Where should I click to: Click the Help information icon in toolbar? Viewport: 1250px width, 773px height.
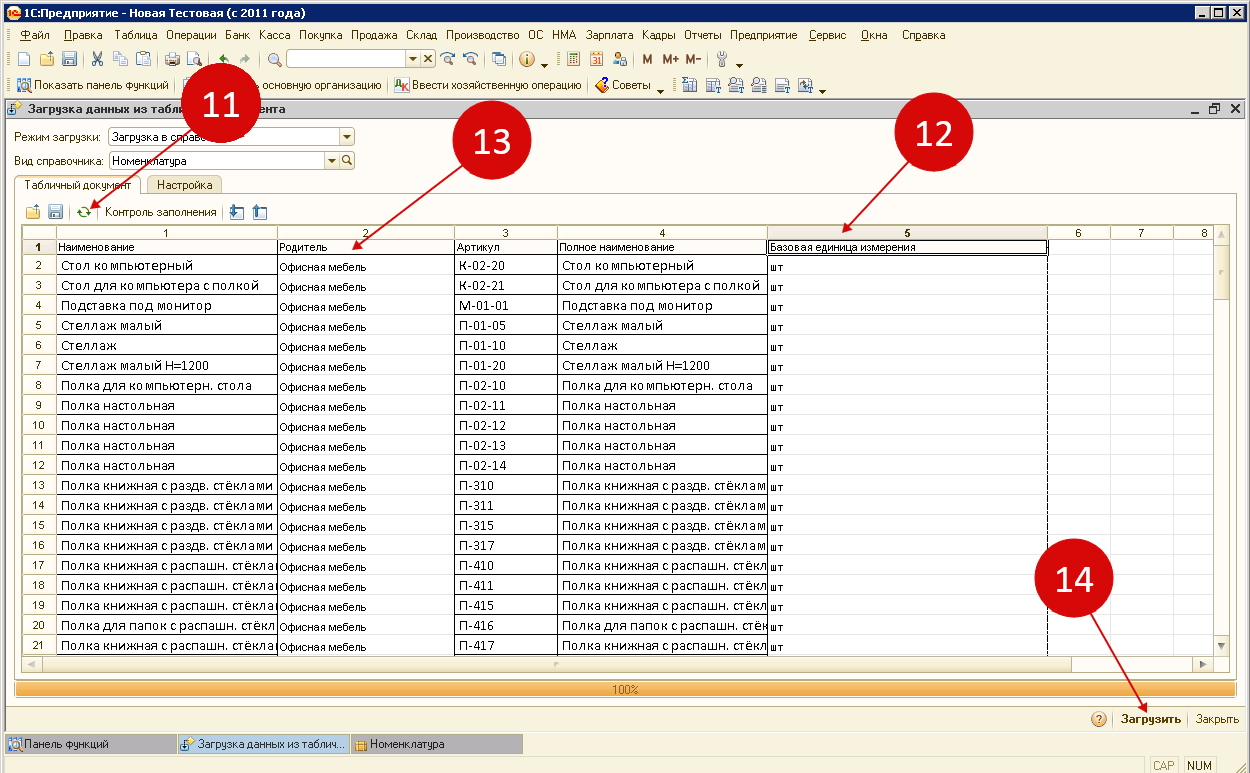527,59
